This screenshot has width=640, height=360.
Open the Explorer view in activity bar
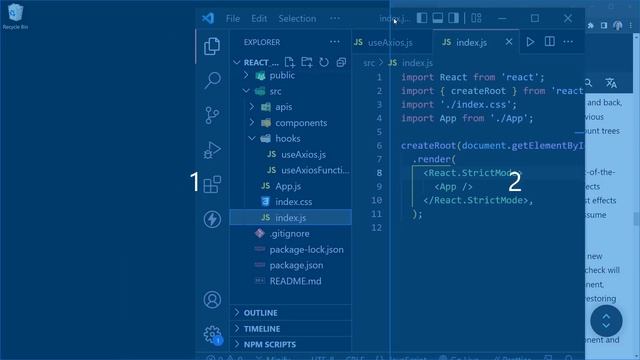212,46
